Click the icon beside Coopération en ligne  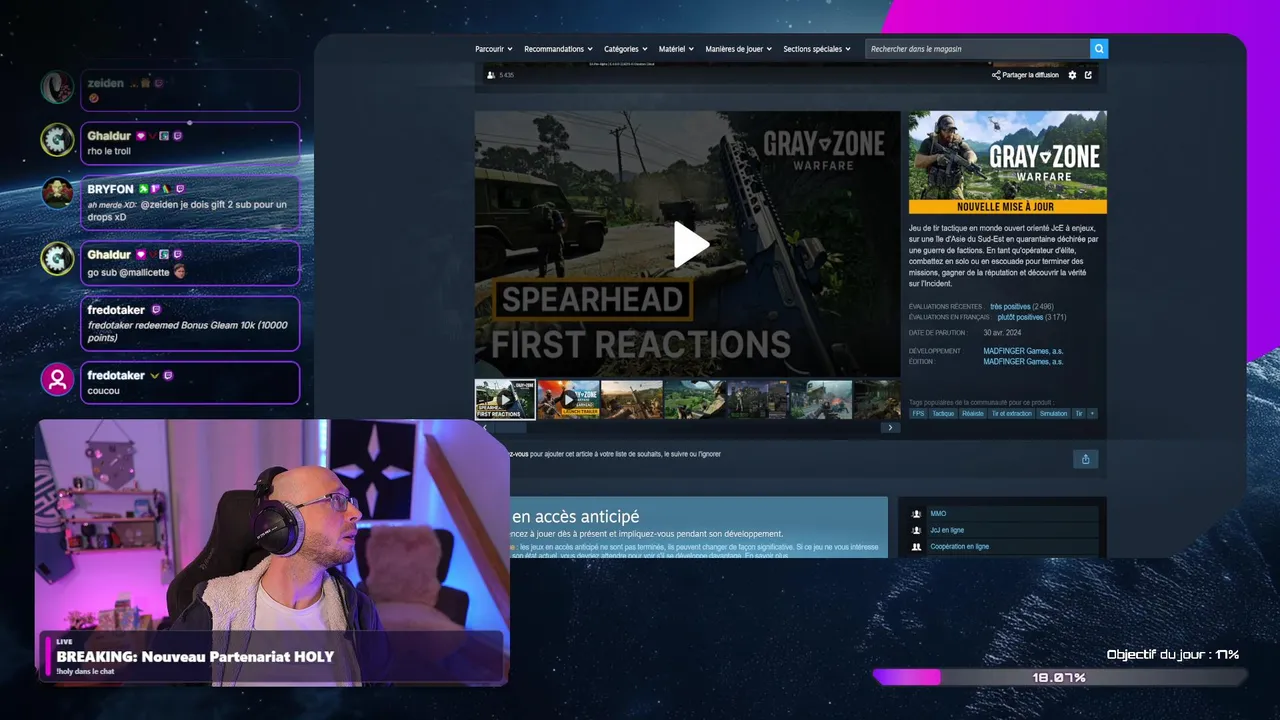click(x=916, y=547)
